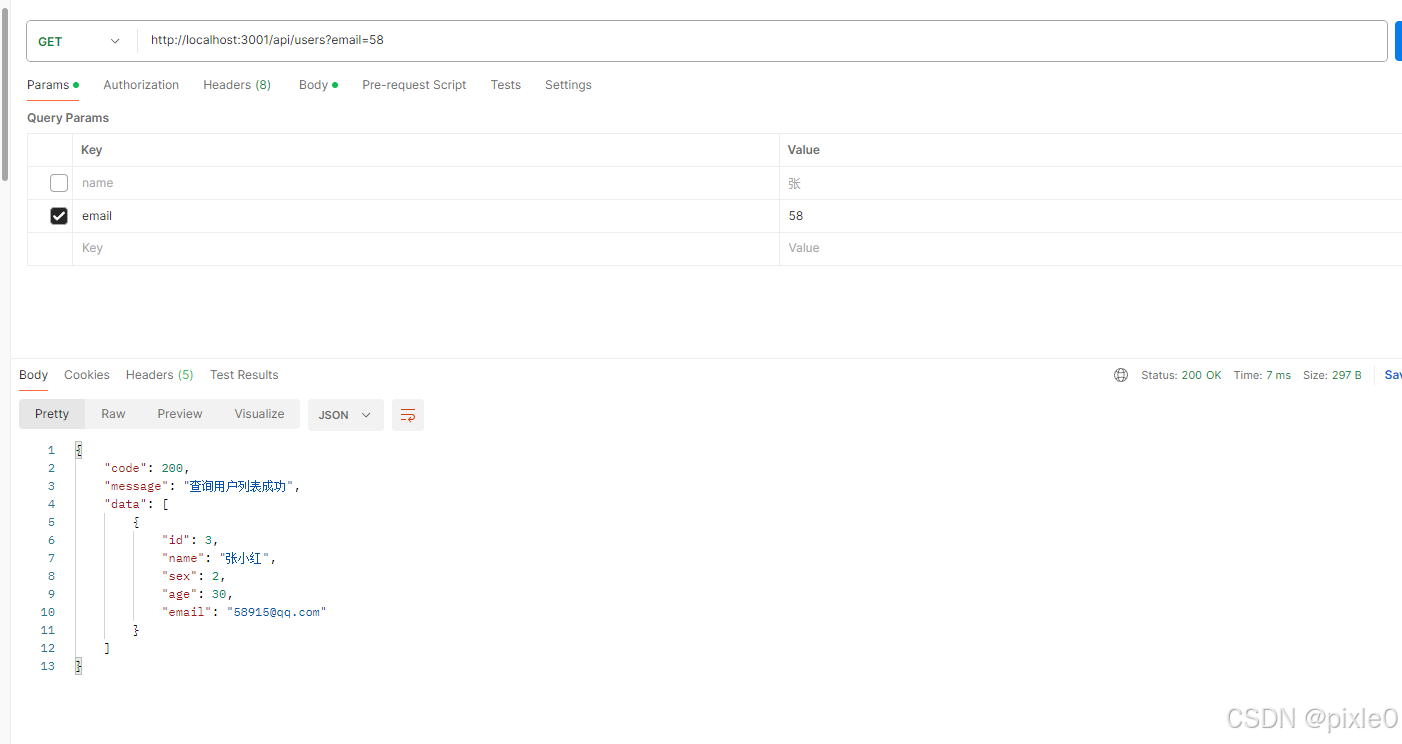Open the Test Results tab
This screenshot has height=744, width=1402.
[244, 375]
